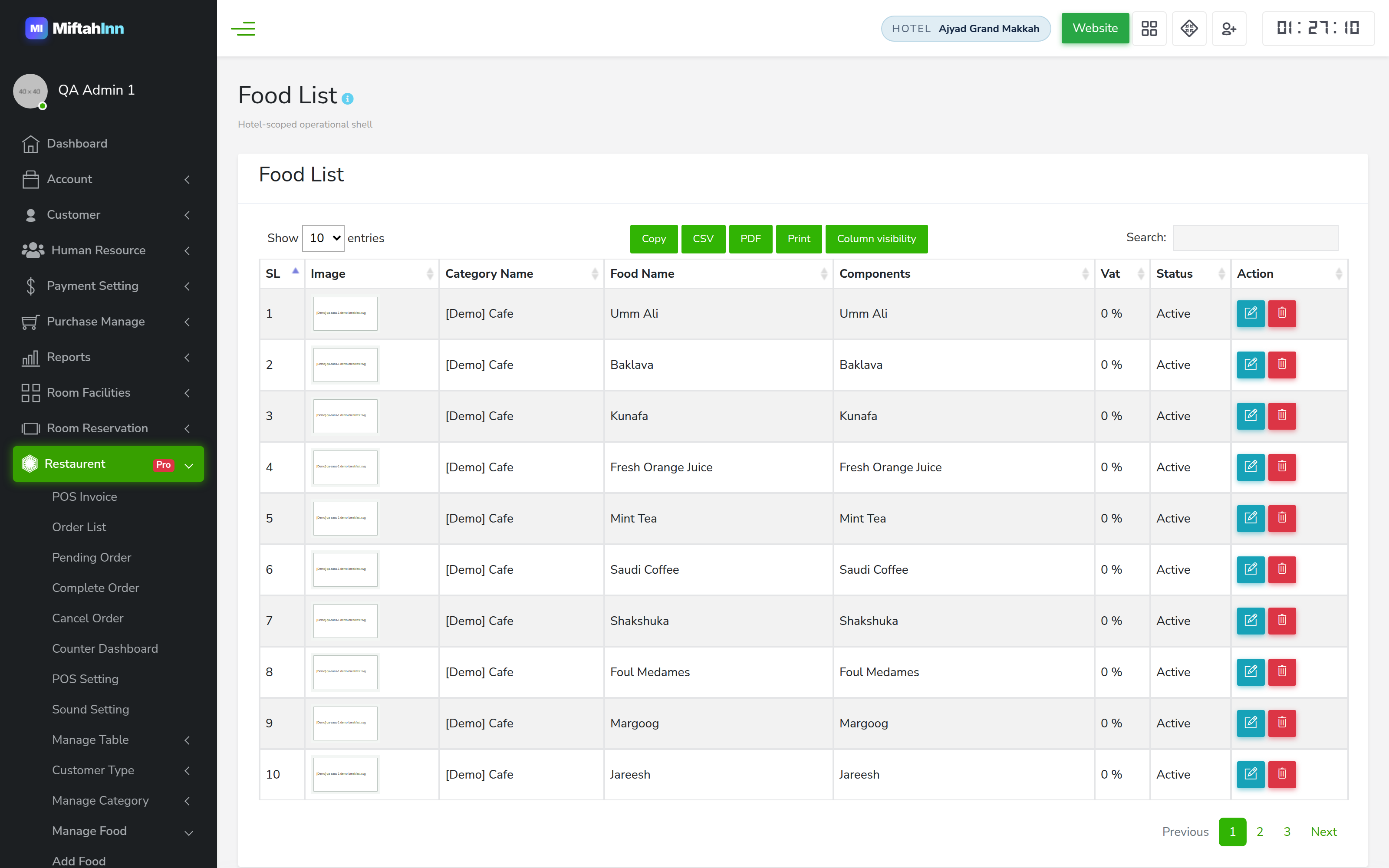This screenshot has height=868, width=1389.
Task: Export table as CSV
Action: 703,239
